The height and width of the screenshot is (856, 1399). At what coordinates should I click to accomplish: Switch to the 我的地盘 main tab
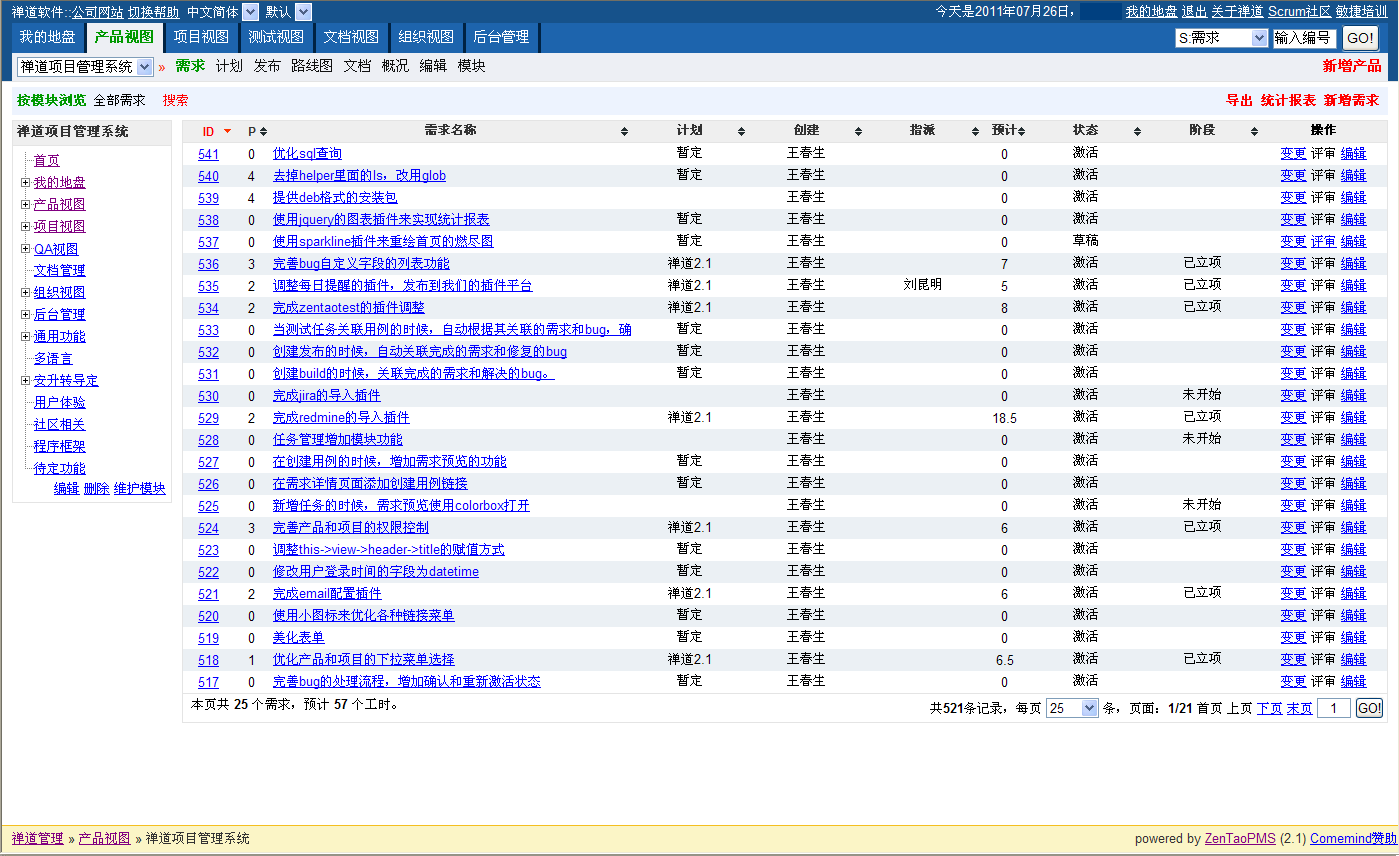pos(47,37)
